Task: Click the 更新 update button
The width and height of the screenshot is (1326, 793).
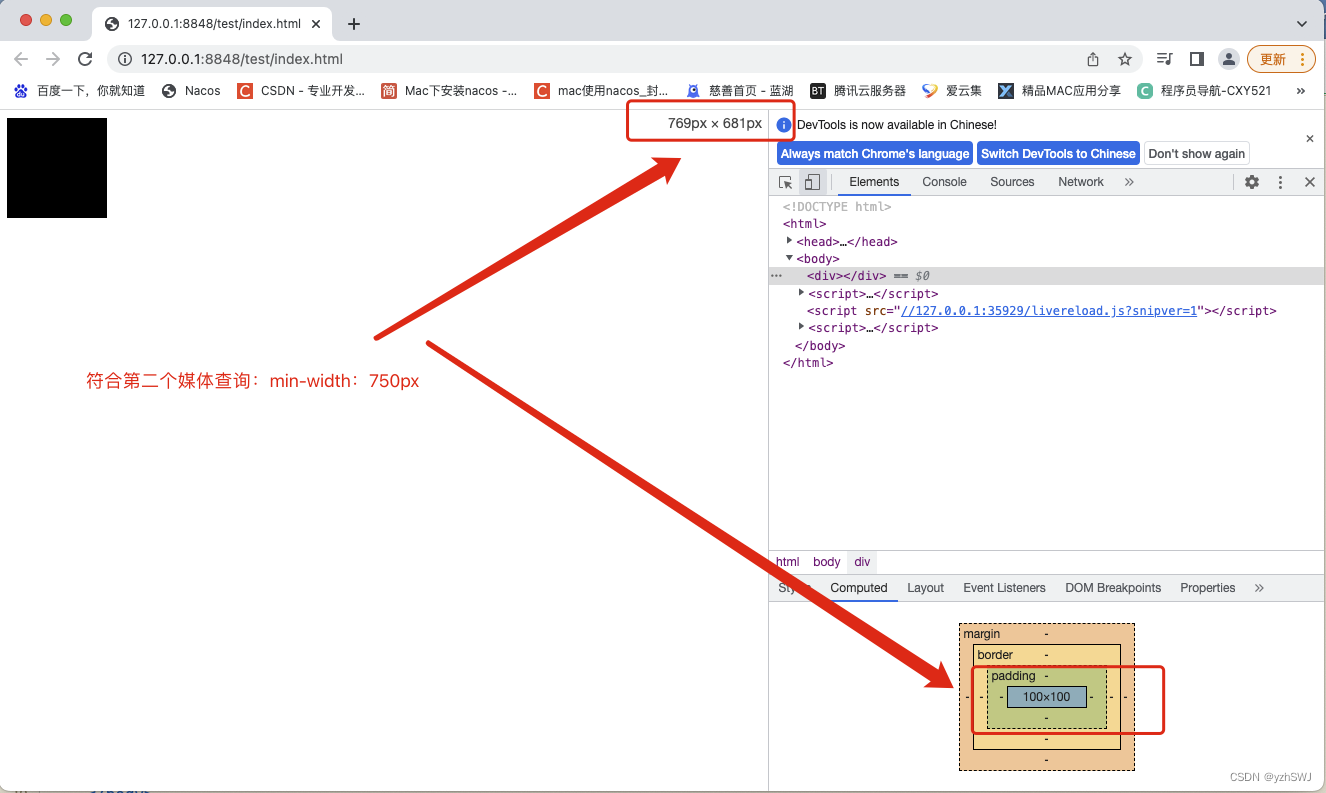Action: [1281, 59]
